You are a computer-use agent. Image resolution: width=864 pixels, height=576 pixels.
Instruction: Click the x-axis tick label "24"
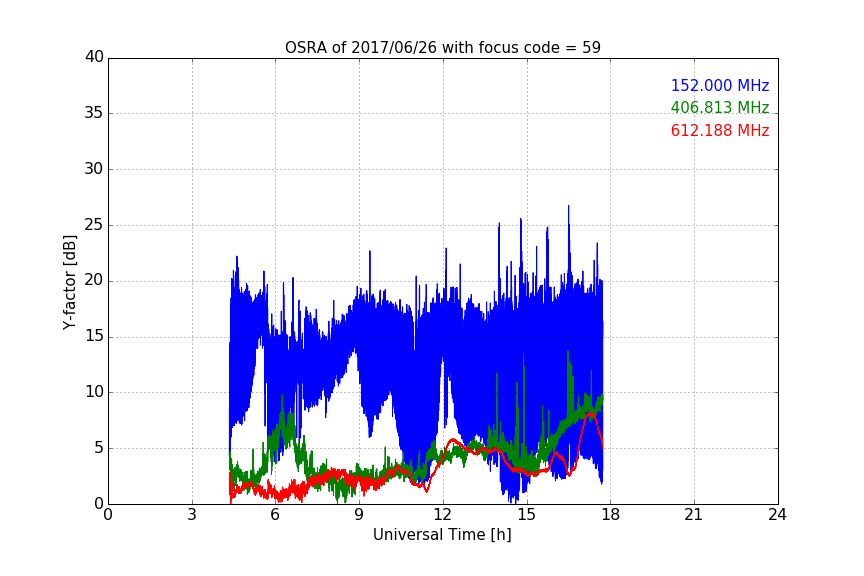coord(777,515)
